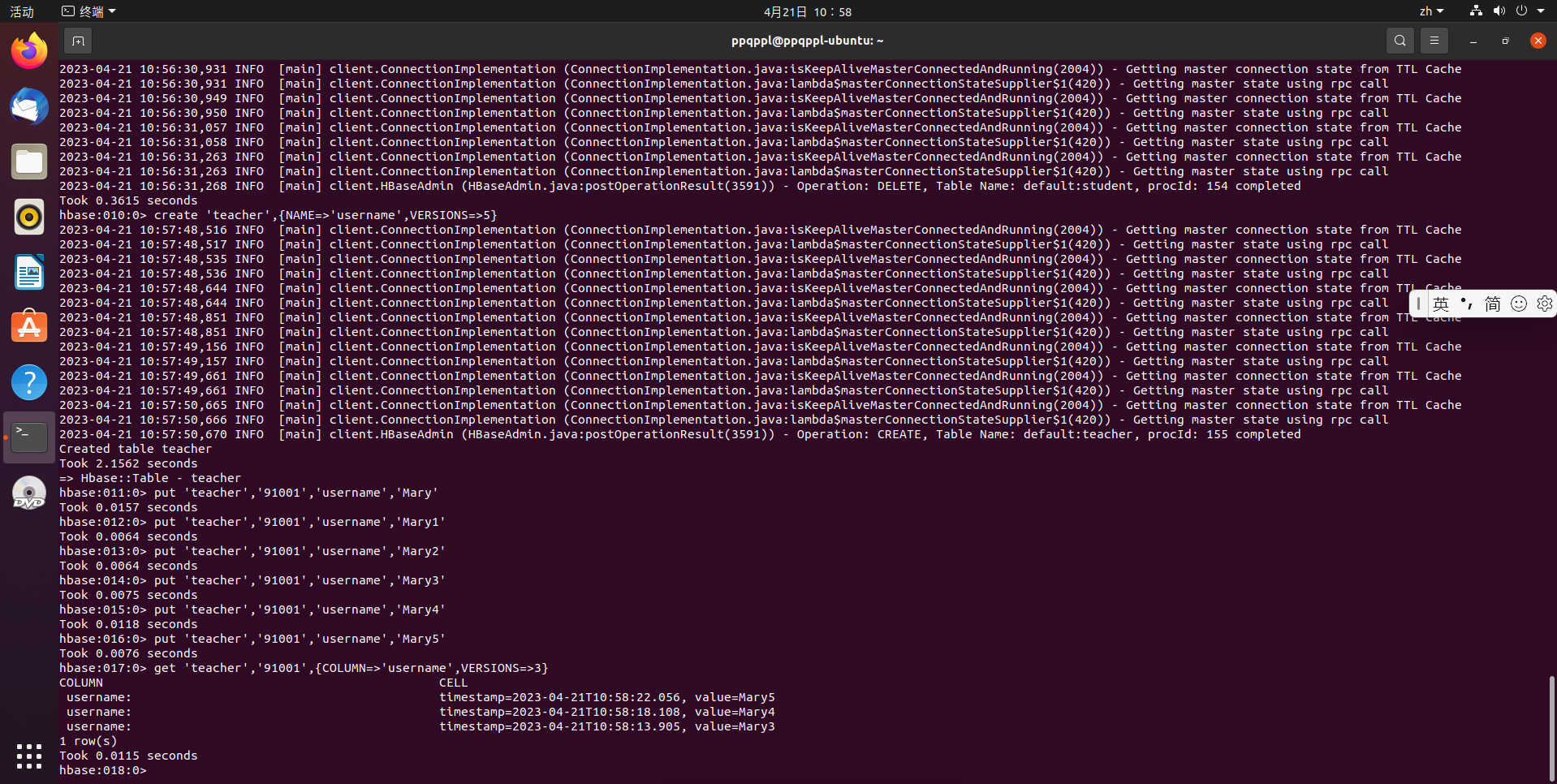Click the 'Created table teacher' line
The image size is (1557, 784).
(x=135, y=449)
